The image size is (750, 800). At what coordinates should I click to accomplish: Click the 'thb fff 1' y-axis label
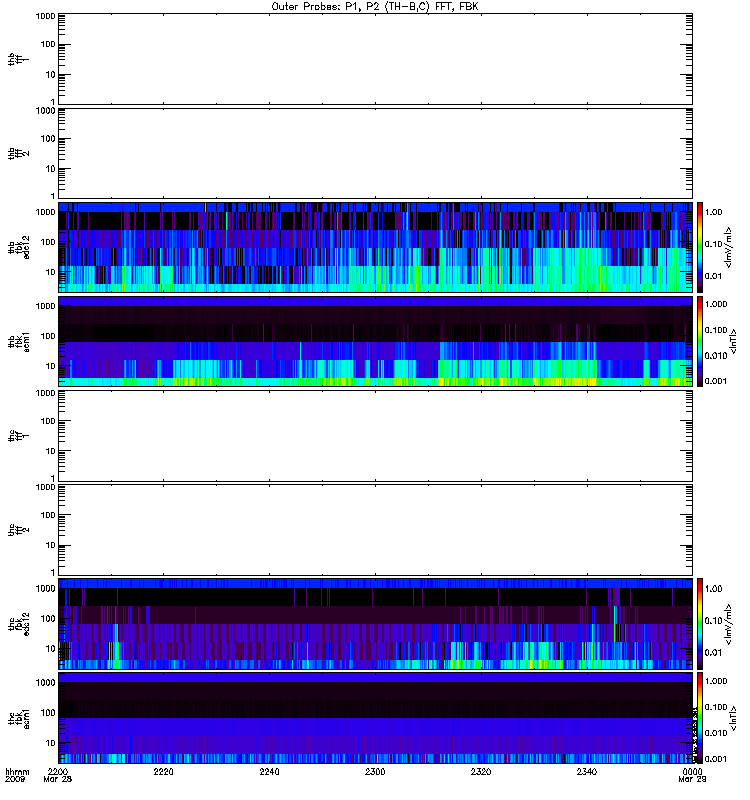[18, 59]
